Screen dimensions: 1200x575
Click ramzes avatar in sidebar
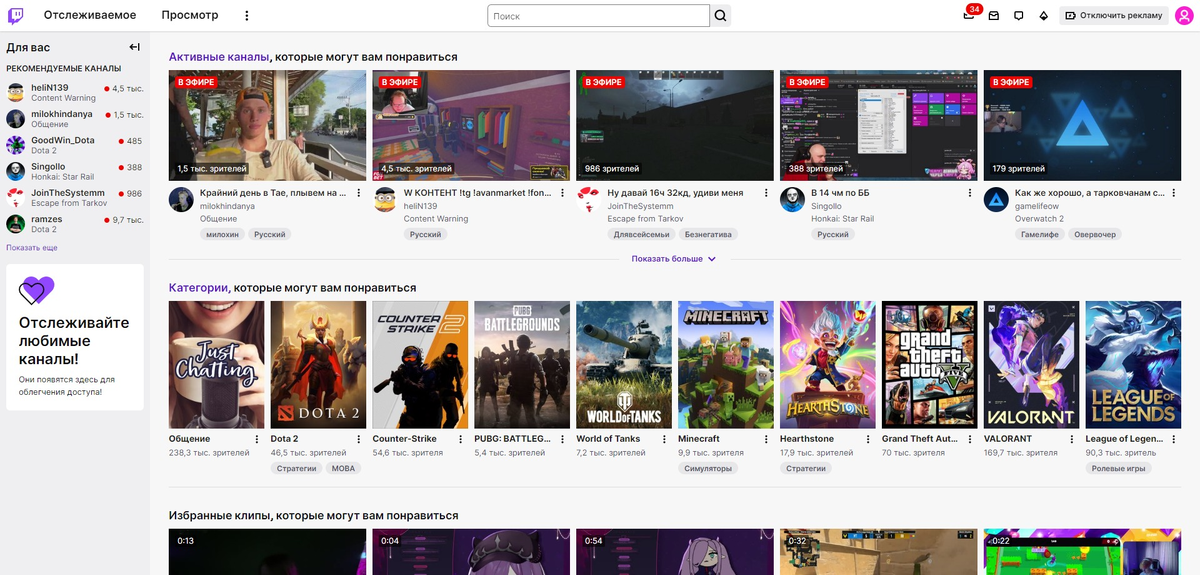16,224
